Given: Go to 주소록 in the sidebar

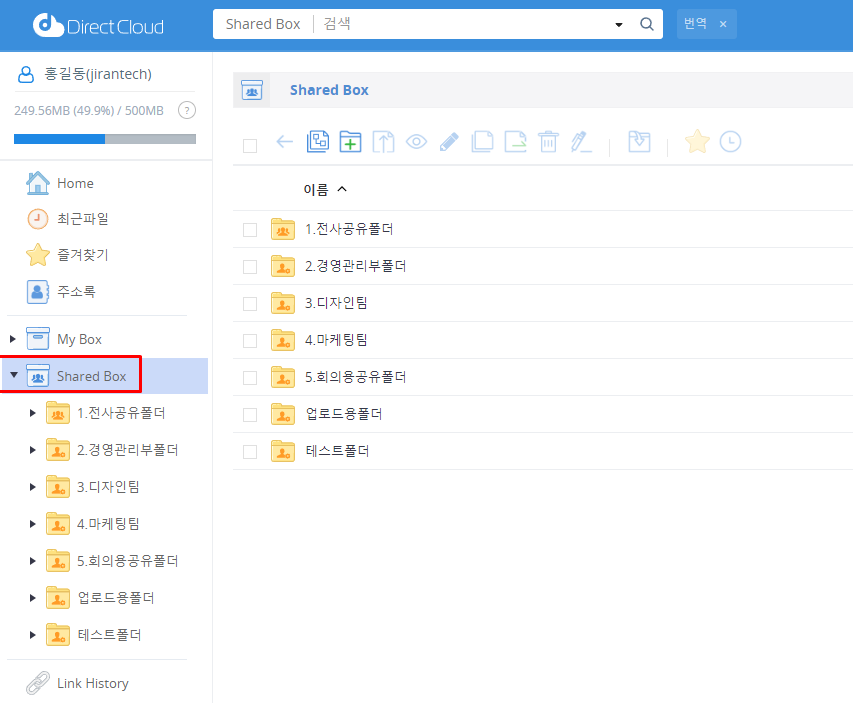Looking at the screenshot, I should click(76, 292).
